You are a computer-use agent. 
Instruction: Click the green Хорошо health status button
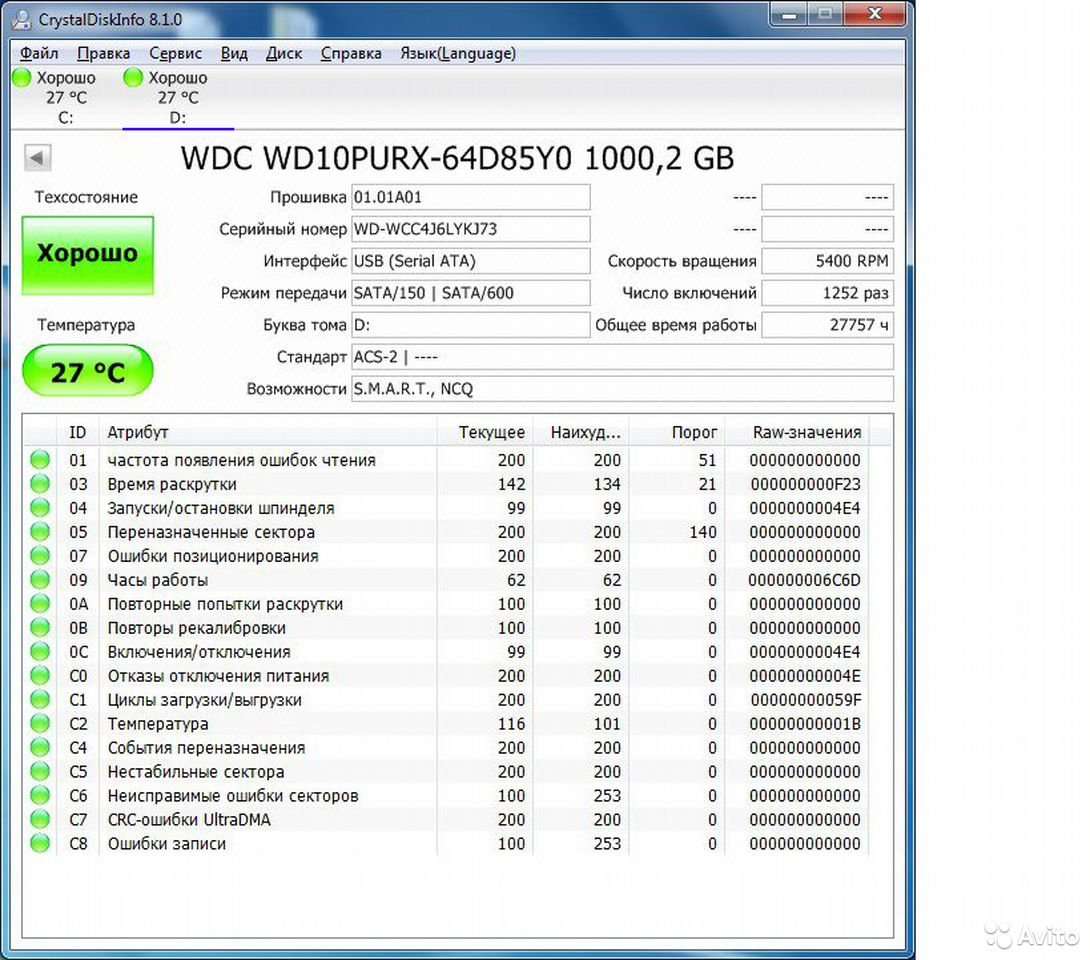tap(88, 254)
